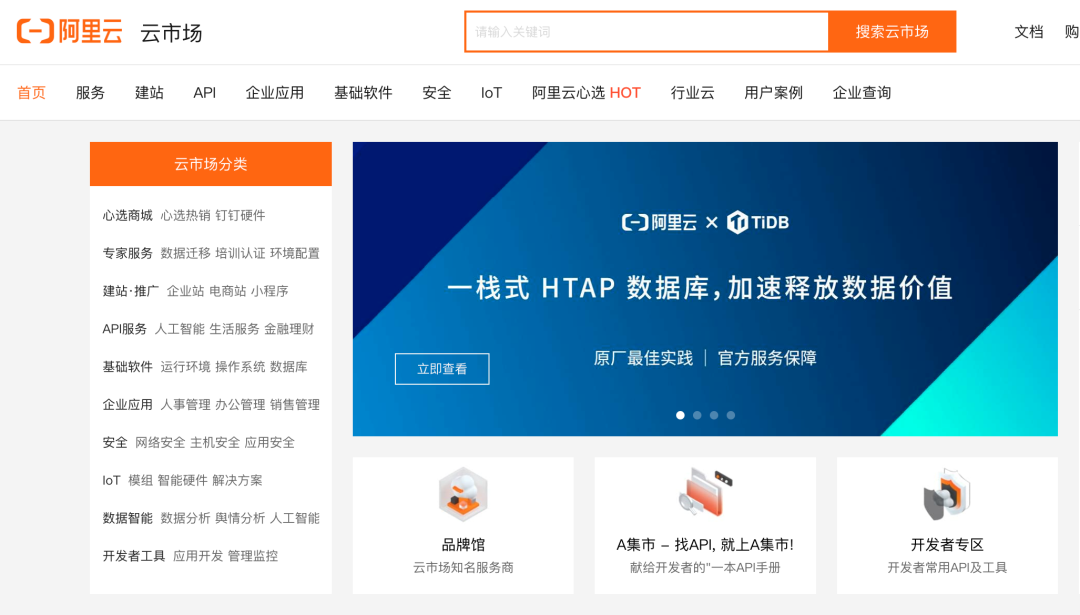Click the 搜索云市场 search button

(892, 32)
